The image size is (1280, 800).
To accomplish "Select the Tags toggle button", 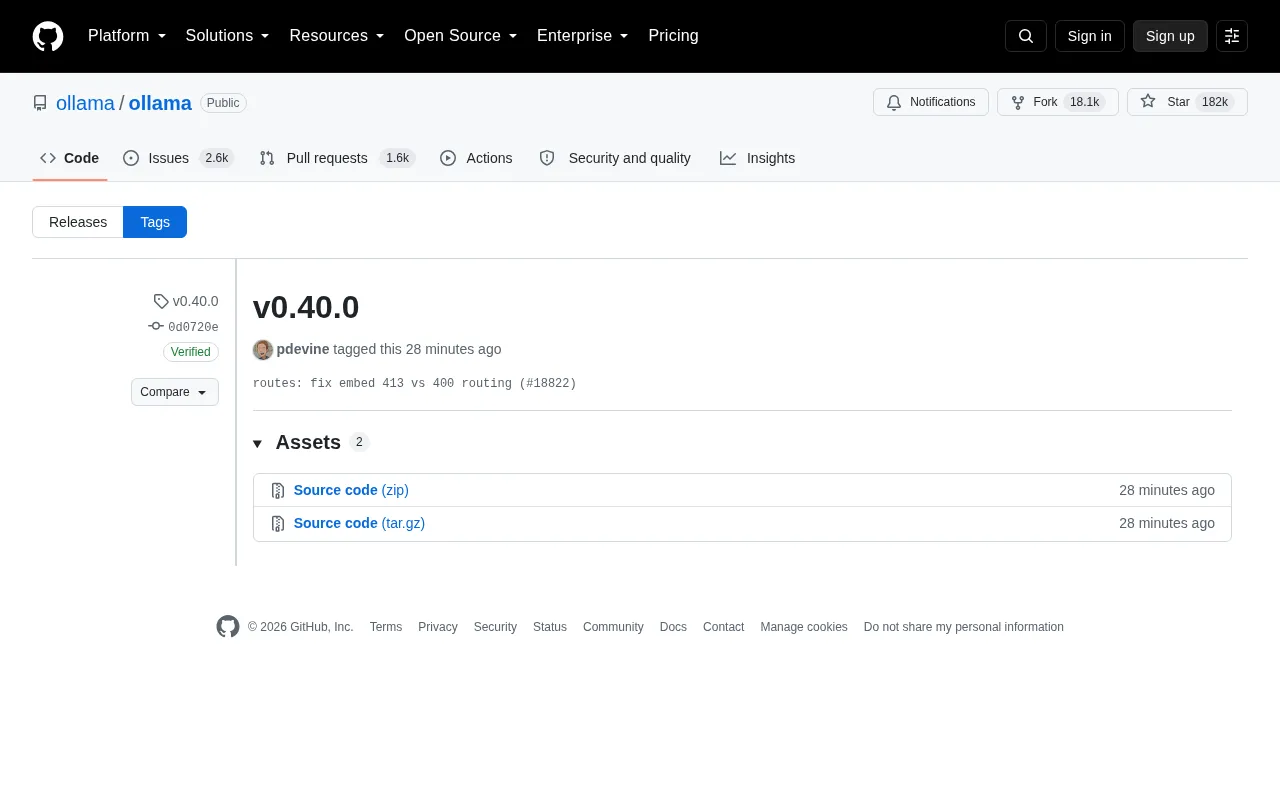I will (x=155, y=222).
